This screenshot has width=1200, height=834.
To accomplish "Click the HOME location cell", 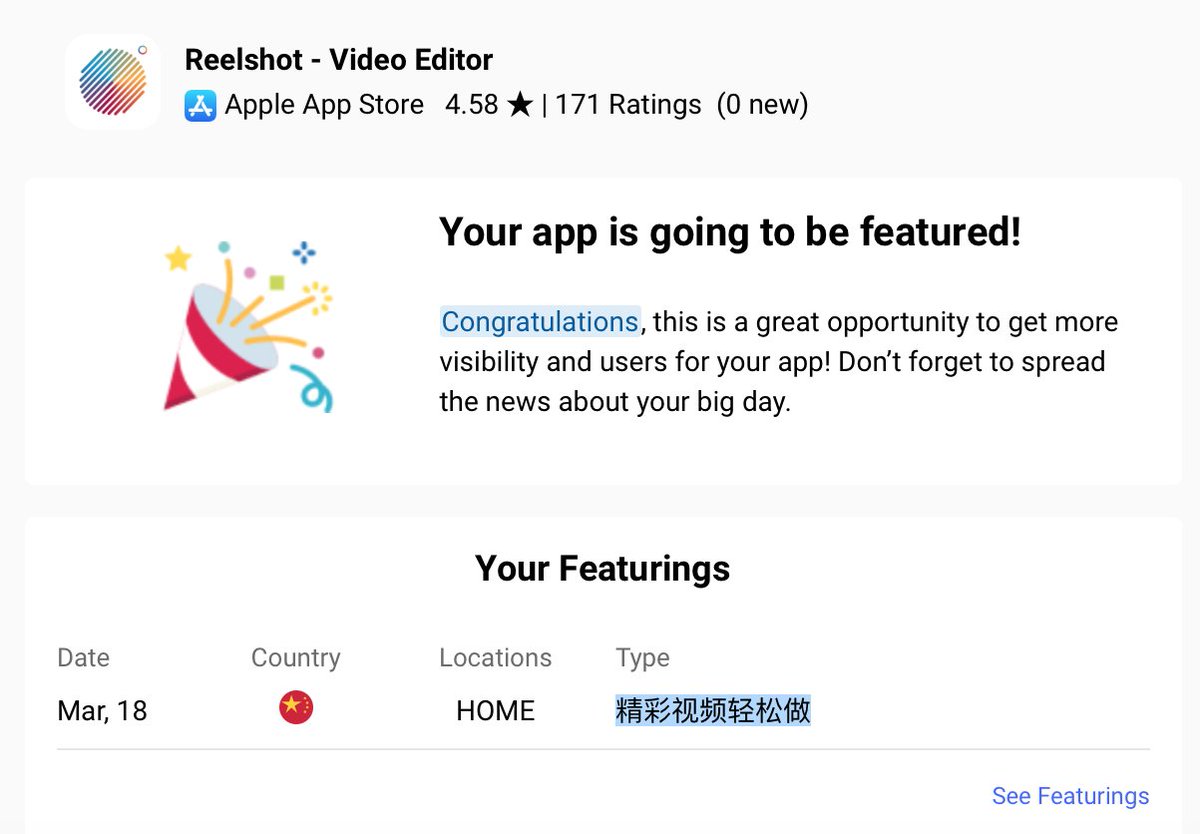I will click(x=496, y=711).
